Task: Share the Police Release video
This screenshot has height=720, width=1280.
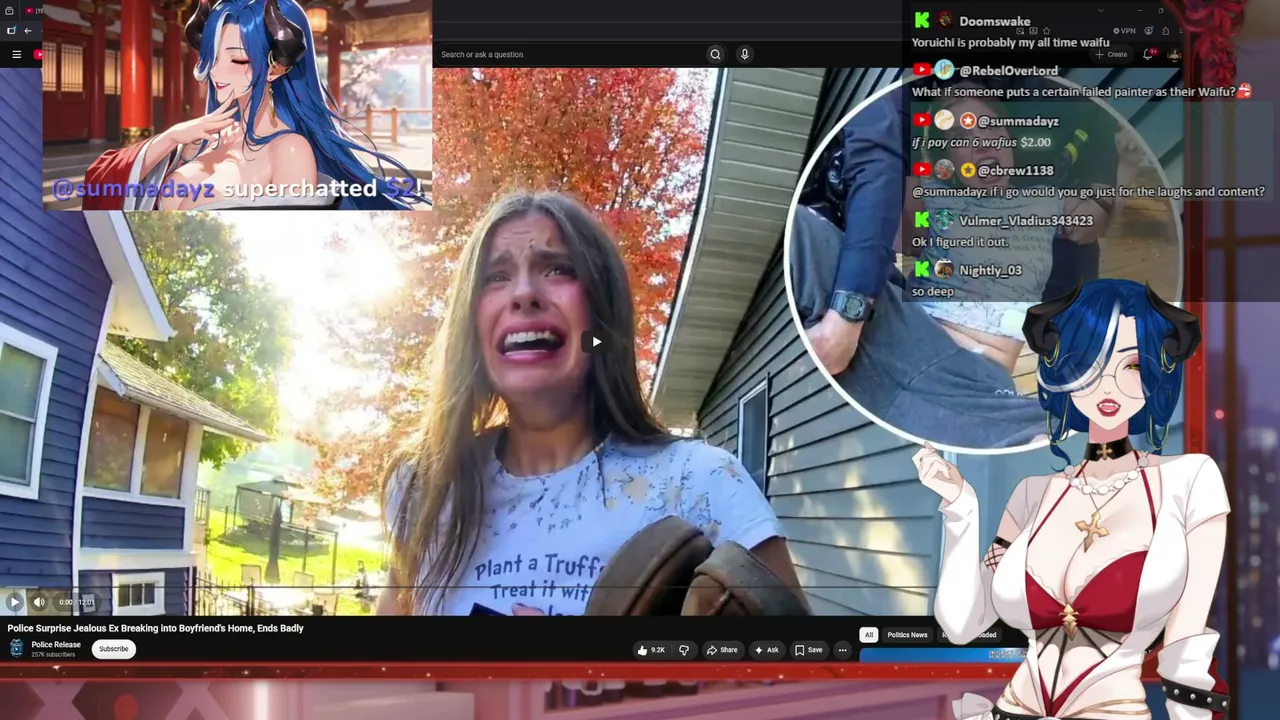Action: 722,650
